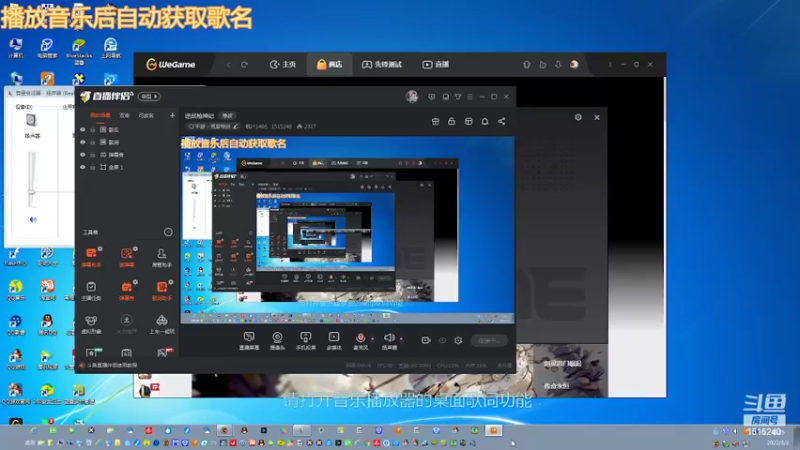
Task: Switch to the WeGame 主页 tab
Action: point(283,64)
